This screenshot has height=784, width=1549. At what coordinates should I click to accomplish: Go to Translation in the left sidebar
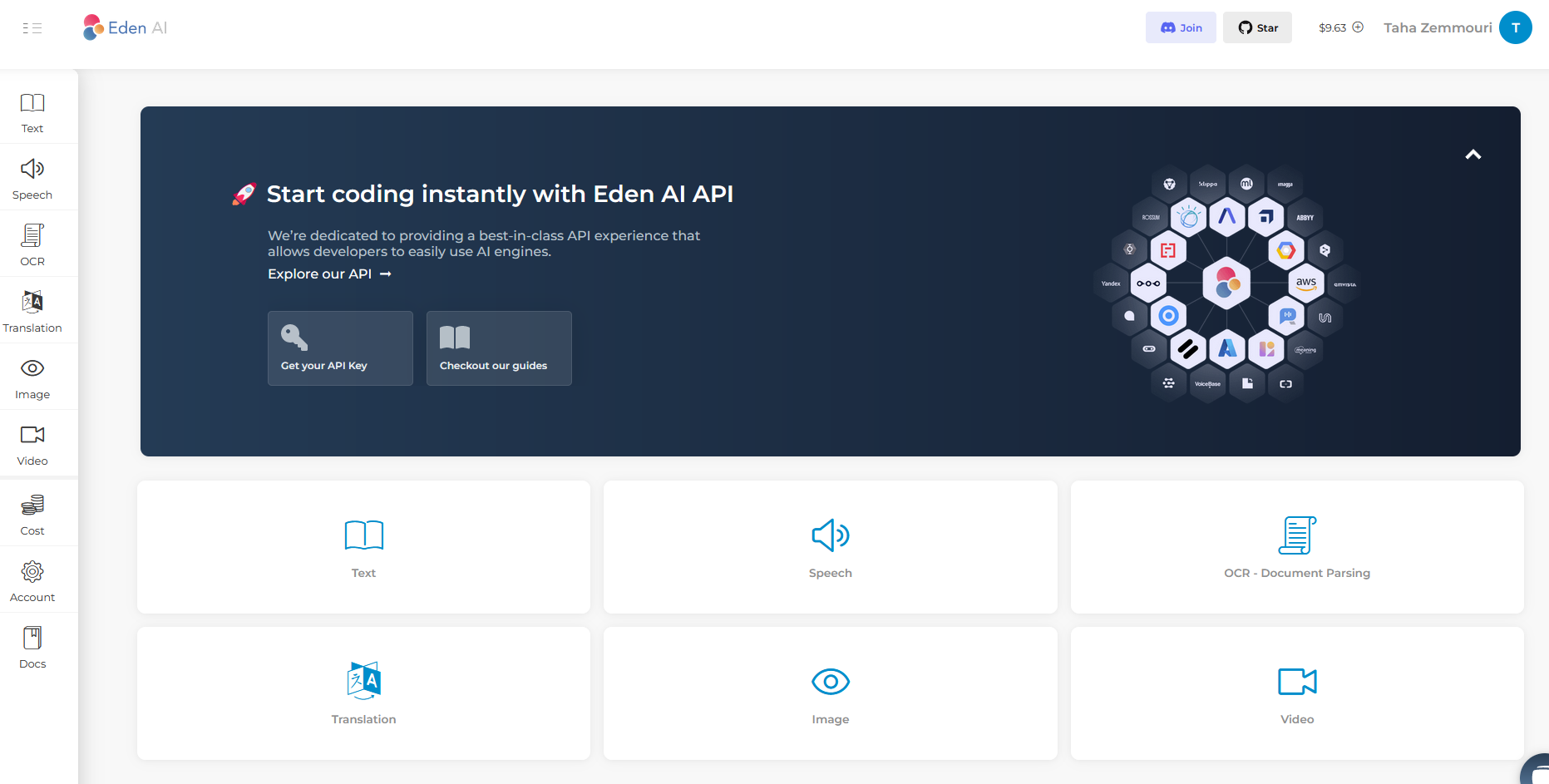coord(32,312)
